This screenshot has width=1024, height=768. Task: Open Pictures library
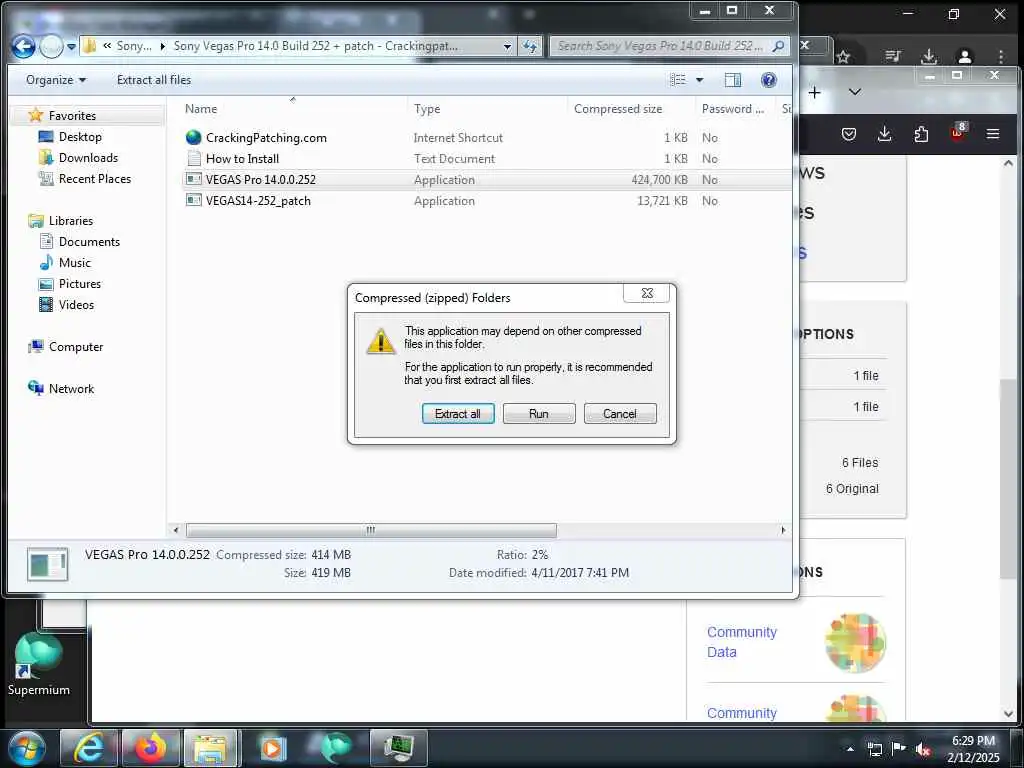pyautogui.click(x=80, y=283)
